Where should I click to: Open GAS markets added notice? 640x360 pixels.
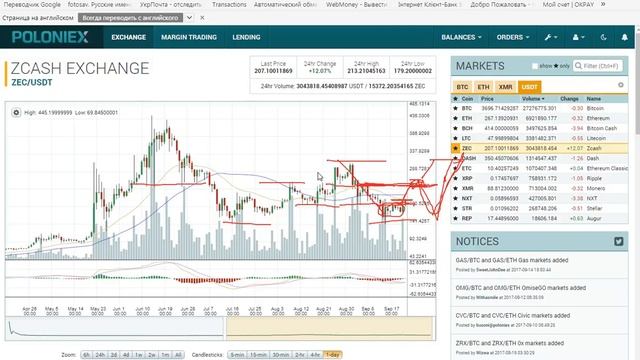512,260
